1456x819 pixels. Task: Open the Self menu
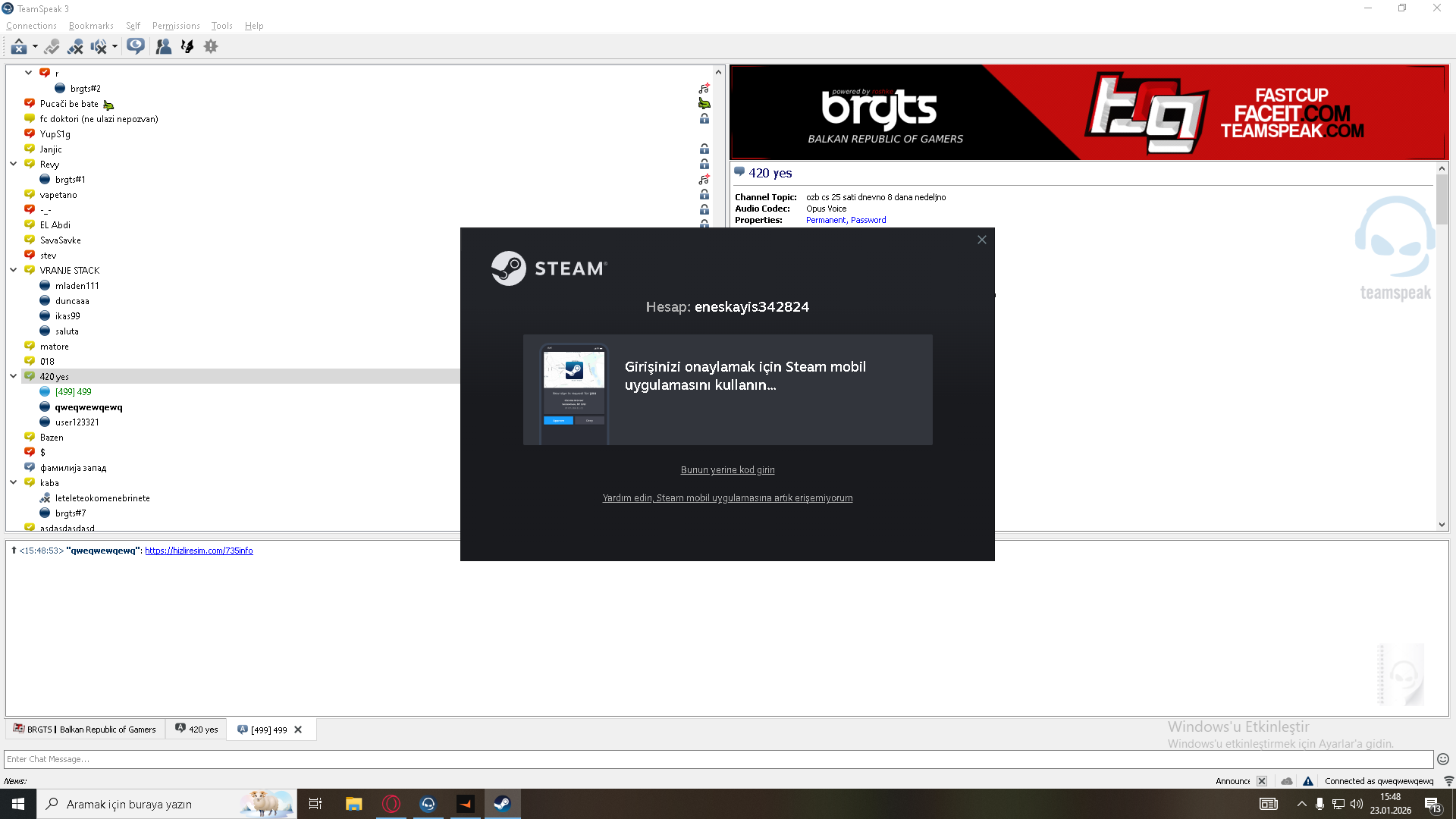(133, 26)
